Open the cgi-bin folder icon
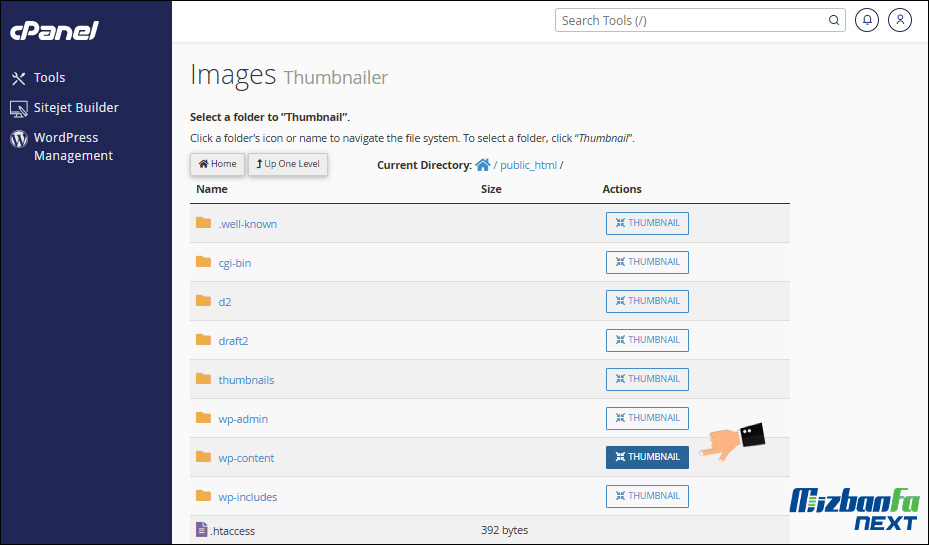The height and width of the screenshot is (545, 929). coord(203,262)
